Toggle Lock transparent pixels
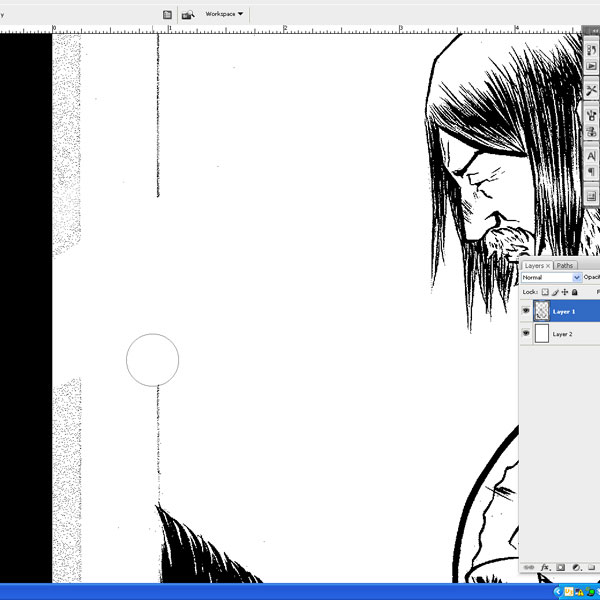Image resolution: width=600 pixels, height=600 pixels. (x=545, y=292)
